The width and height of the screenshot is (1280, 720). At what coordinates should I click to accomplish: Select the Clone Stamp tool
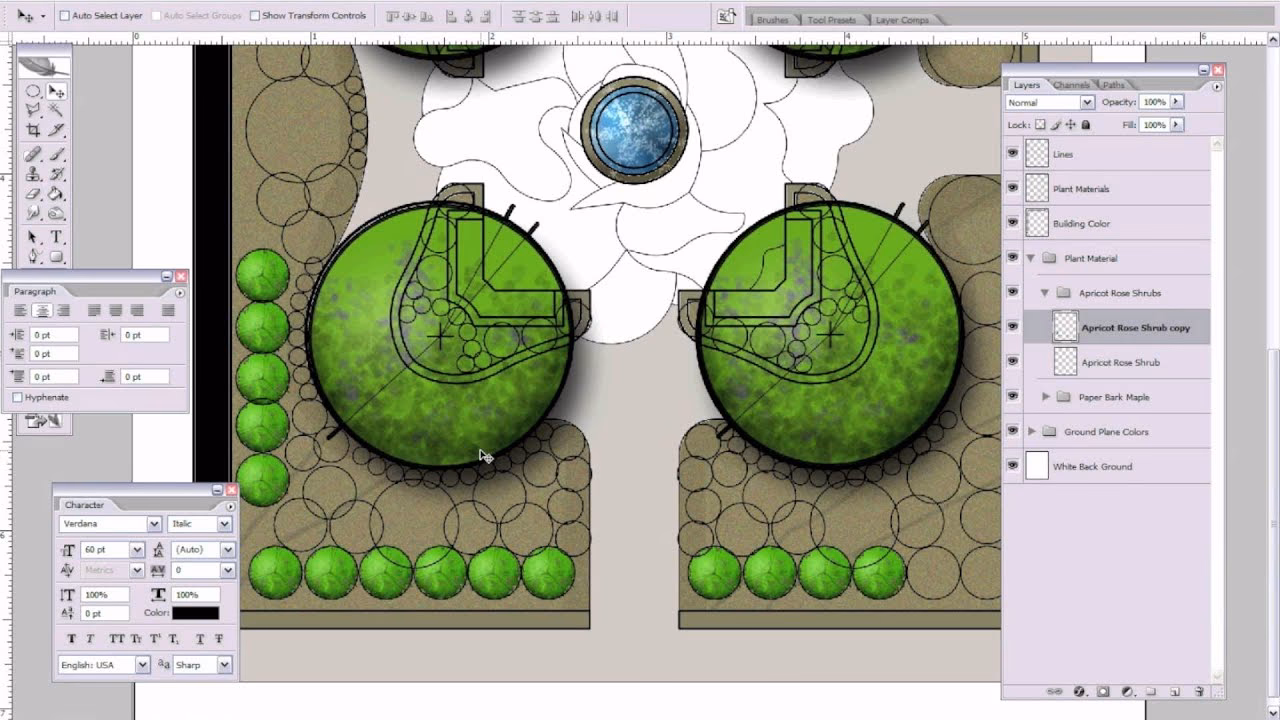pyautogui.click(x=33, y=172)
